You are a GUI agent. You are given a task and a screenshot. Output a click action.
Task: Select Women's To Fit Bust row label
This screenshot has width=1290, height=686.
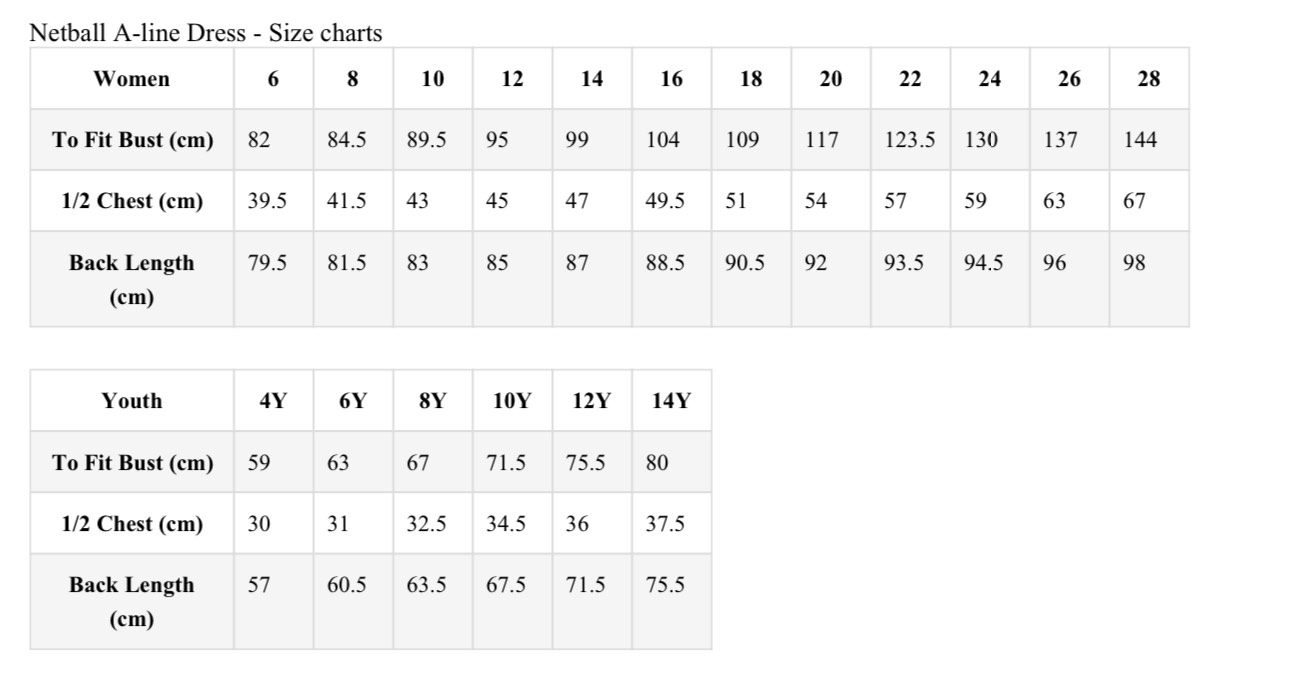(132, 140)
